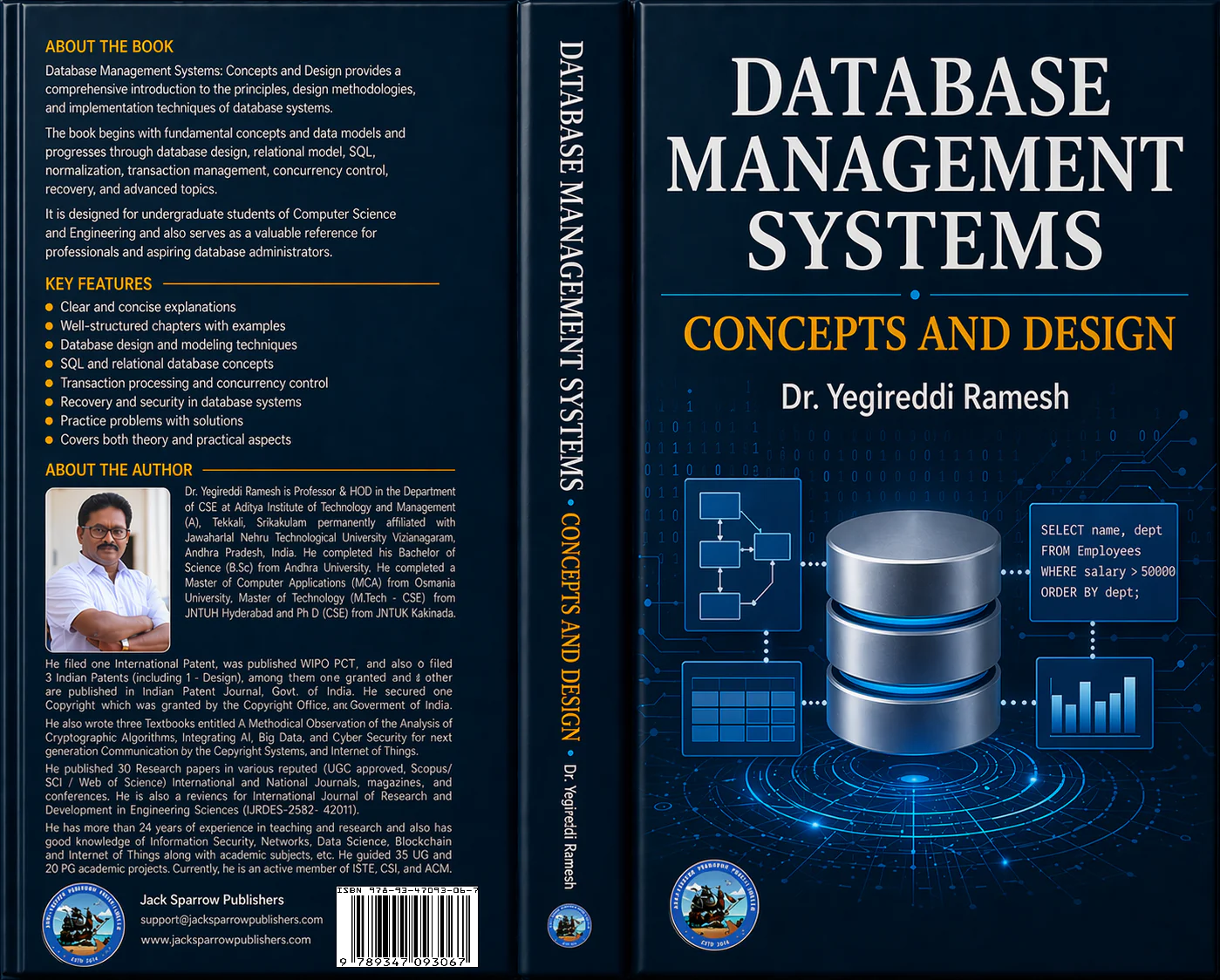Click www.jacksparrowpublishers.com website address
1220x980 pixels.
226,940
